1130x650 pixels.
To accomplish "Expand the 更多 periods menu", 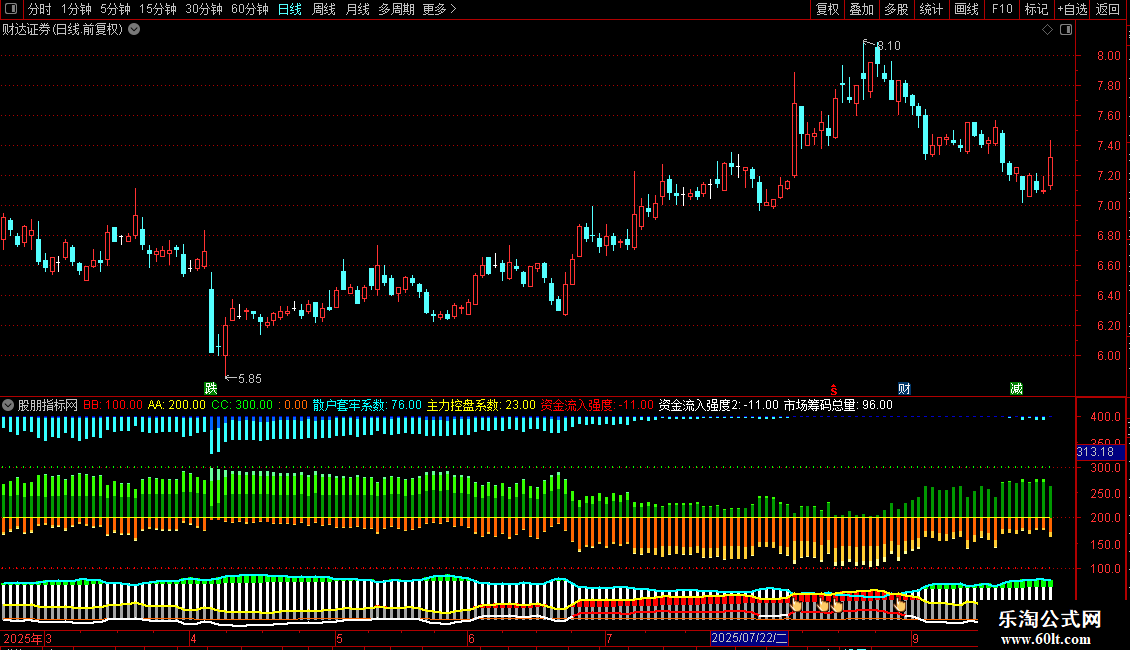I will (x=439, y=9).
